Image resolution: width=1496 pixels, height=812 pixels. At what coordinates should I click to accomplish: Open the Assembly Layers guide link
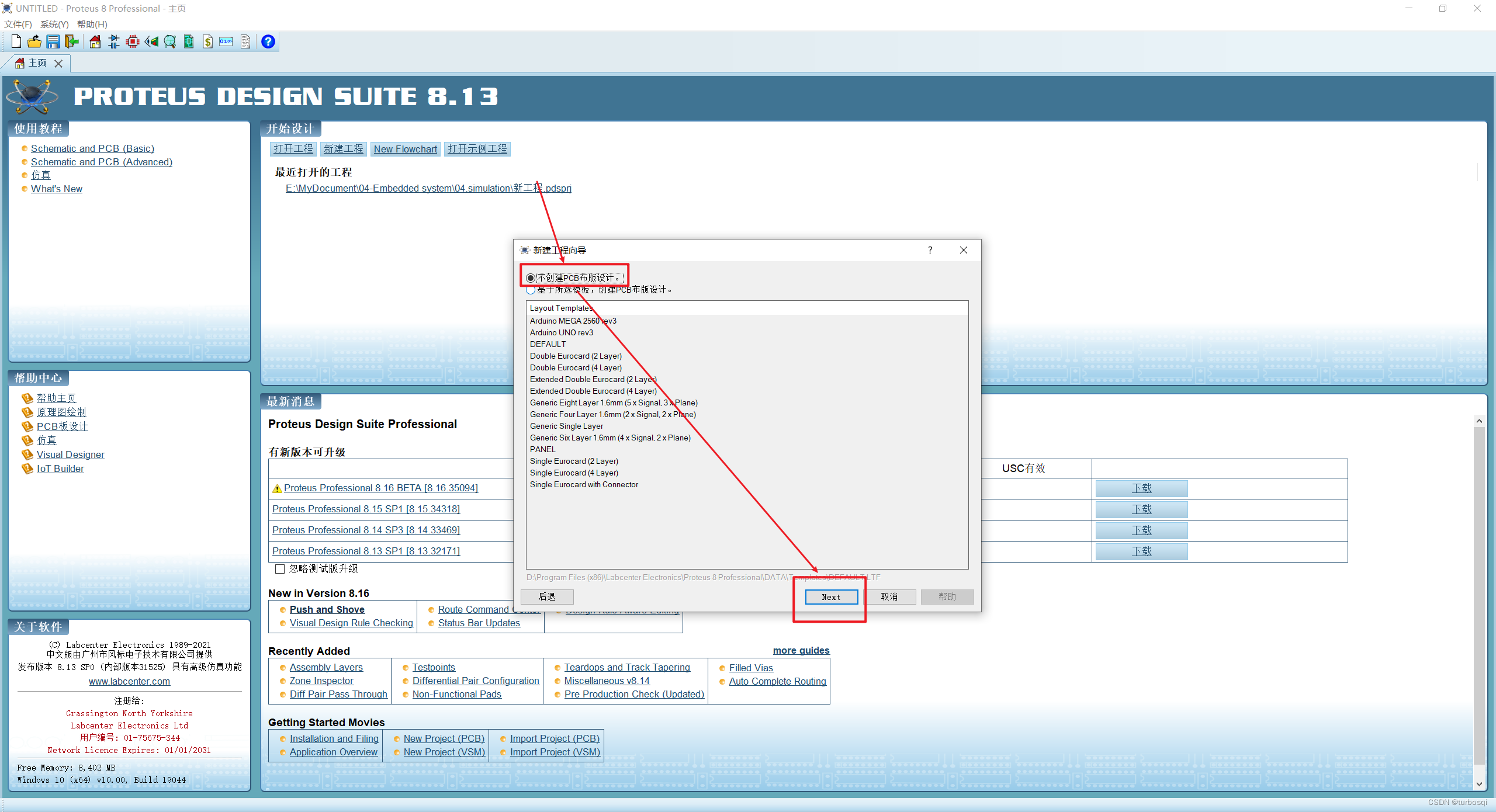click(326, 667)
